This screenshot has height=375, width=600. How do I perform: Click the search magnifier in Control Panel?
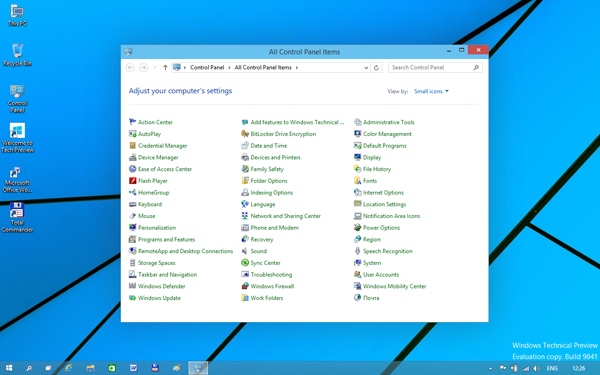pyautogui.click(x=476, y=68)
